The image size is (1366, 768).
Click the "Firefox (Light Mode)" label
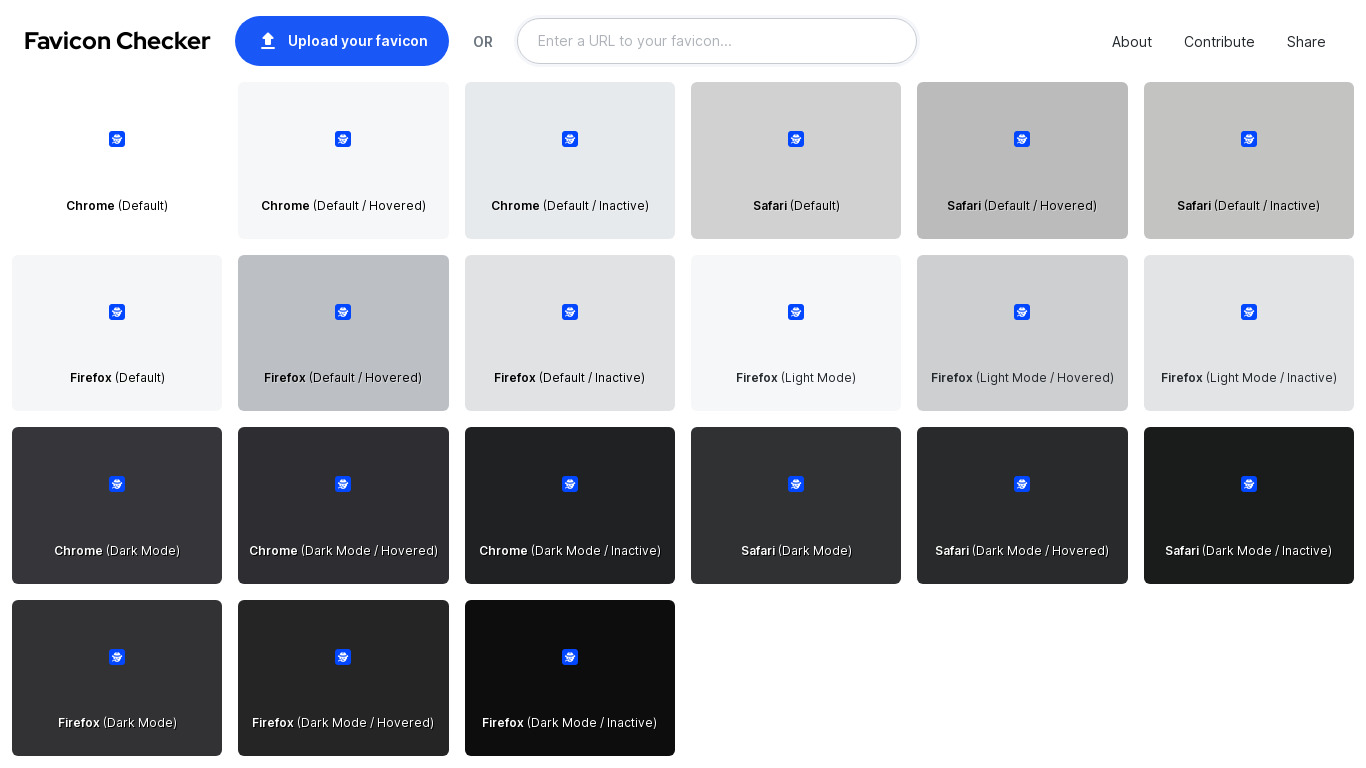pyautogui.click(x=796, y=378)
